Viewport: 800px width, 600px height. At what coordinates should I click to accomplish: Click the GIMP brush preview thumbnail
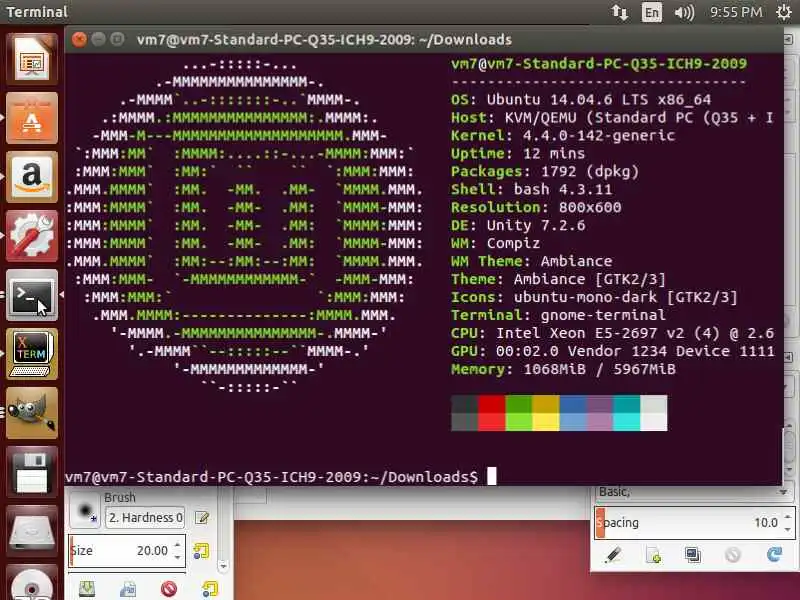click(x=84, y=510)
